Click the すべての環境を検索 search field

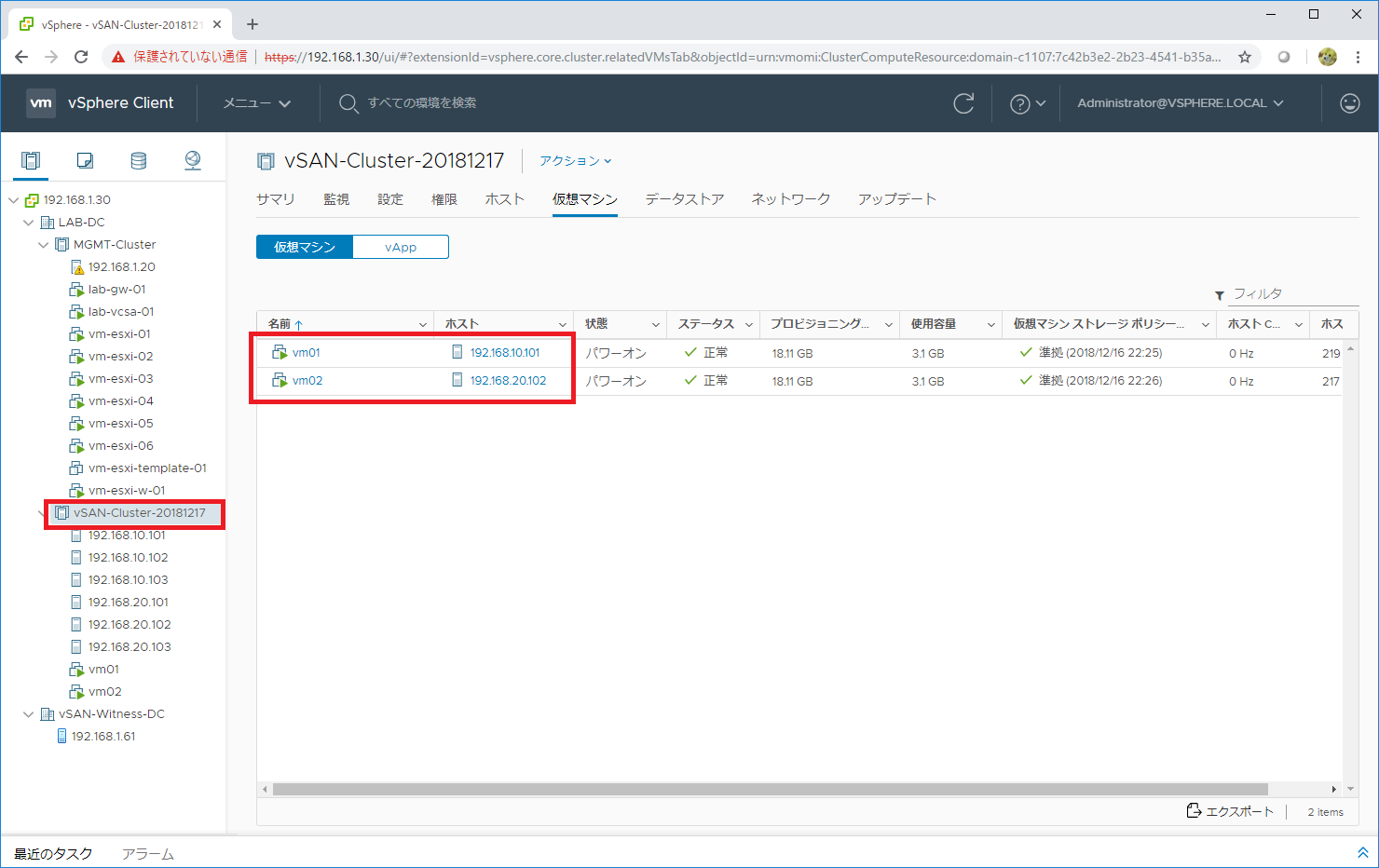click(422, 103)
